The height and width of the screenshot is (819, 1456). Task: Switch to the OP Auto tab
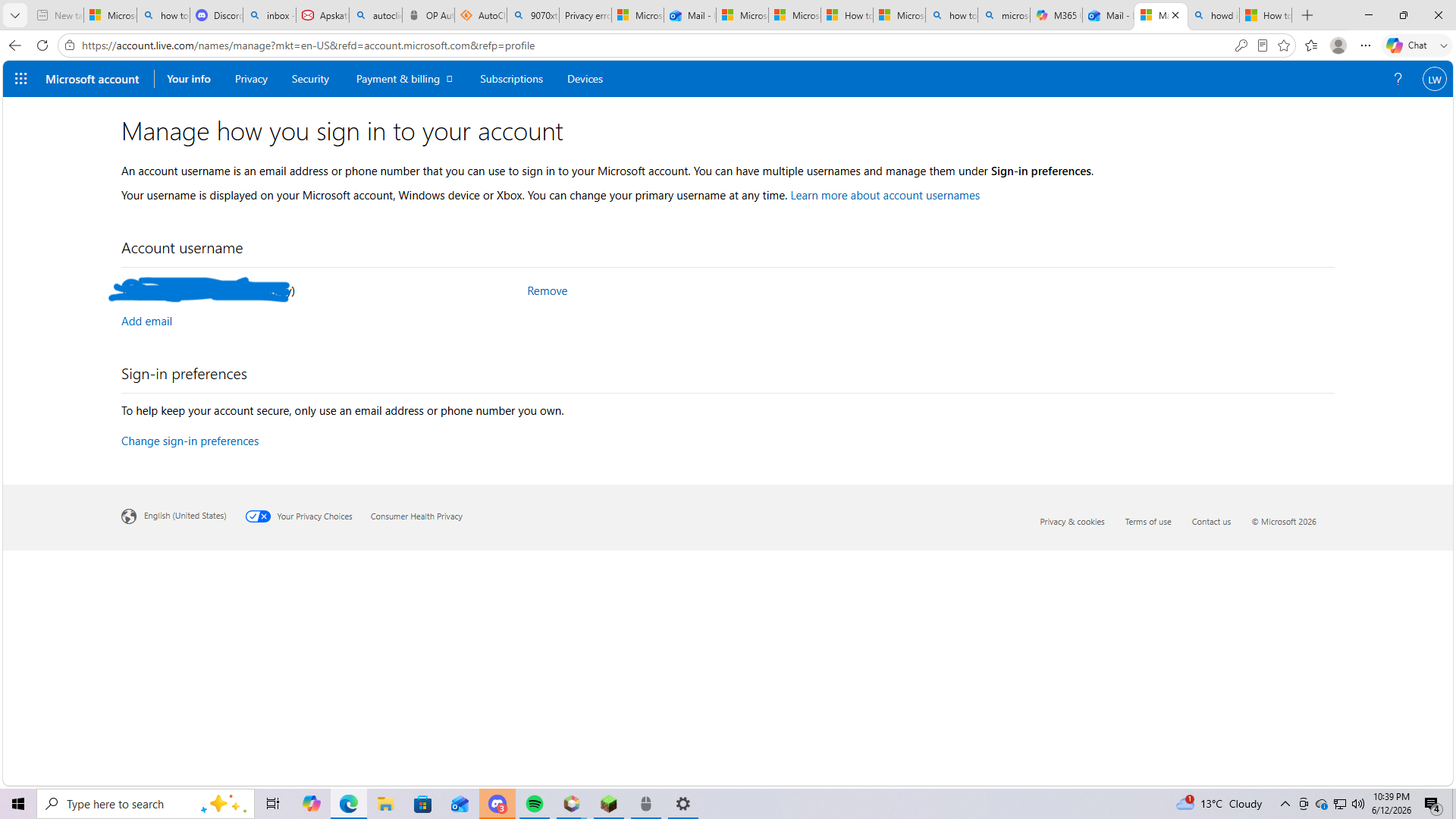pyautogui.click(x=428, y=15)
